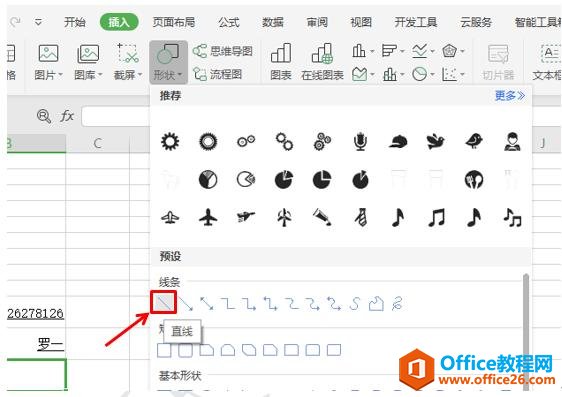
Task: Click the 更多 more shapes link
Action: pos(510,96)
